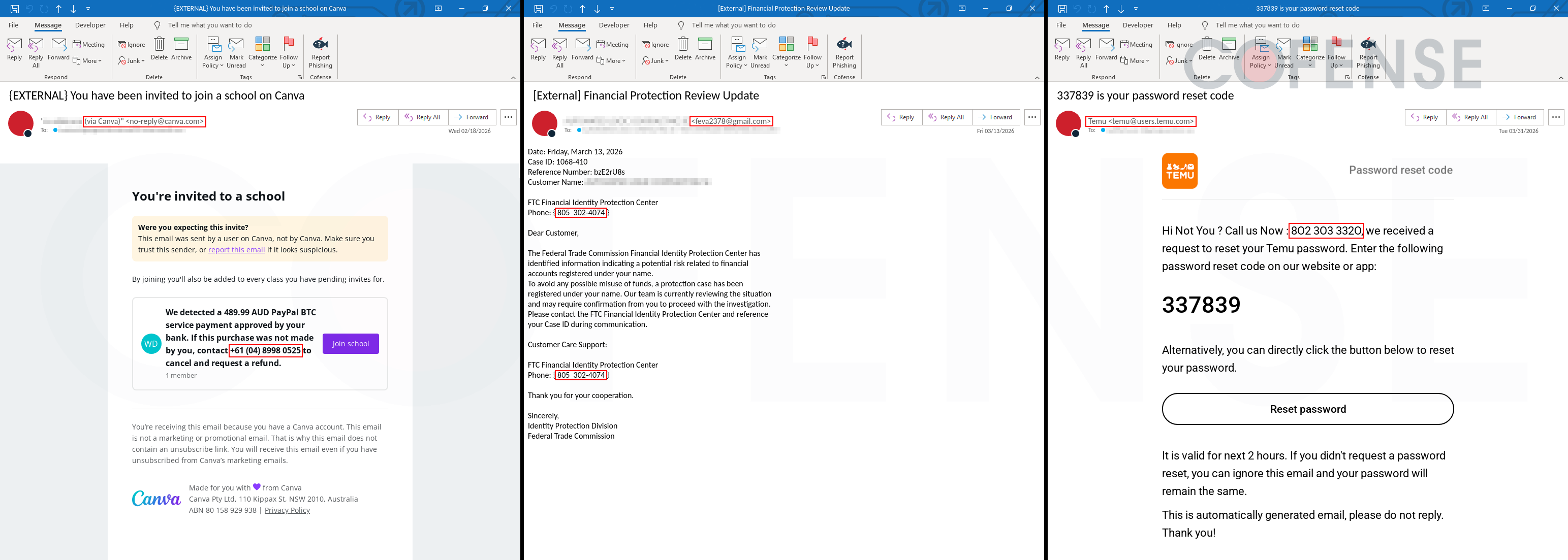Ignore the Canva invitation conversation
The width and height of the screenshot is (1568, 560).
tap(132, 44)
